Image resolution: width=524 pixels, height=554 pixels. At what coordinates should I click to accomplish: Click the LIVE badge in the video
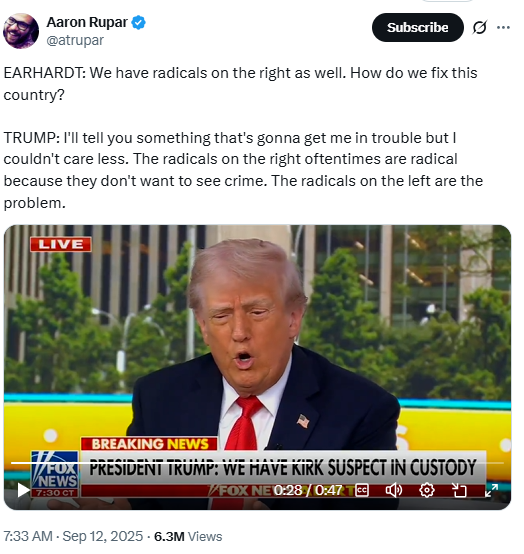(x=61, y=244)
